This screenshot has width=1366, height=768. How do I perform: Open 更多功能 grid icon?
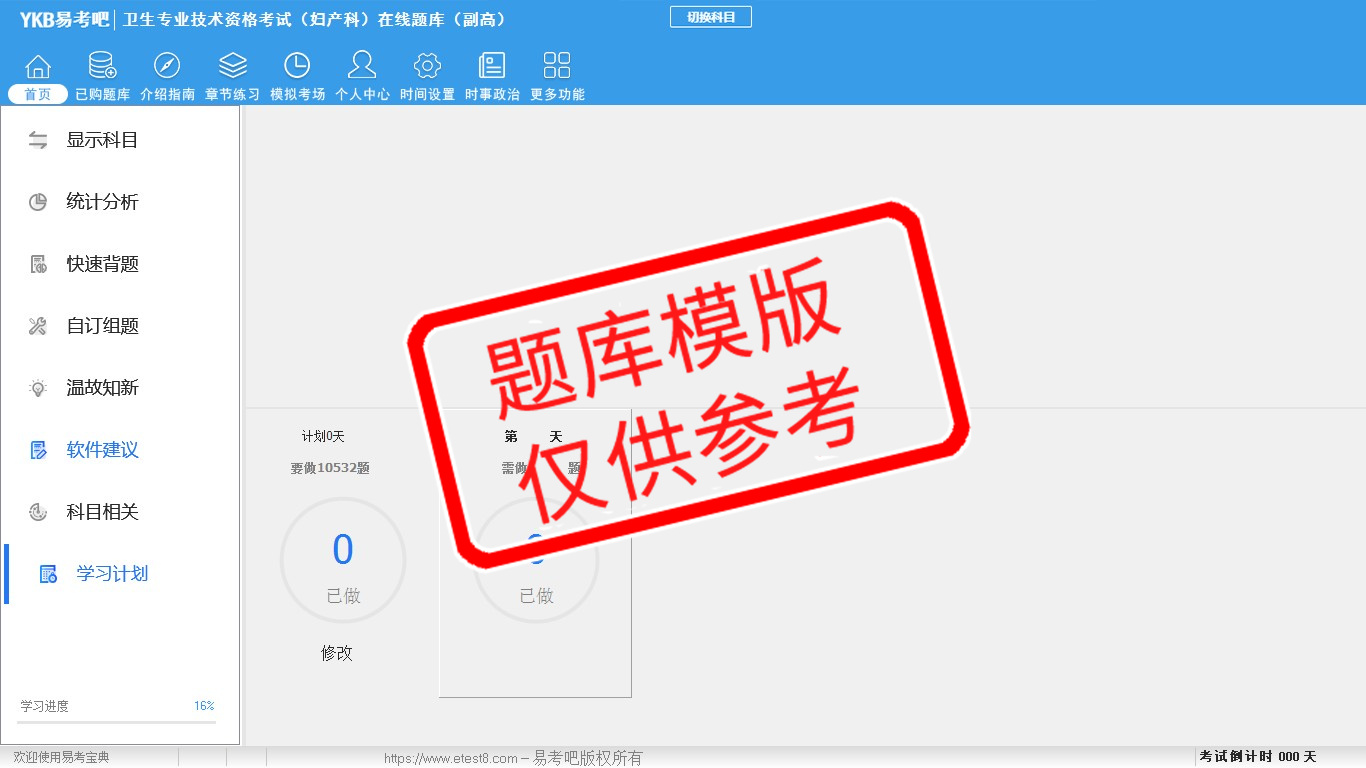(x=557, y=67)
